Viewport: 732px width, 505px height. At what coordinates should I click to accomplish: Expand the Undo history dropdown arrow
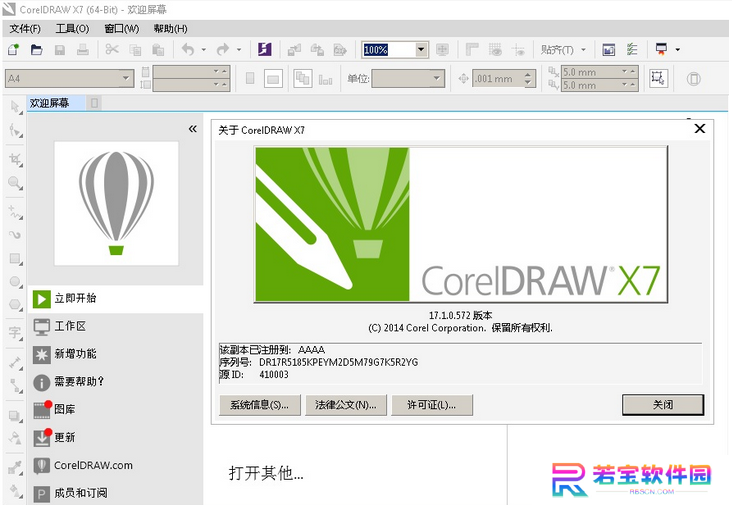[204, 49]
